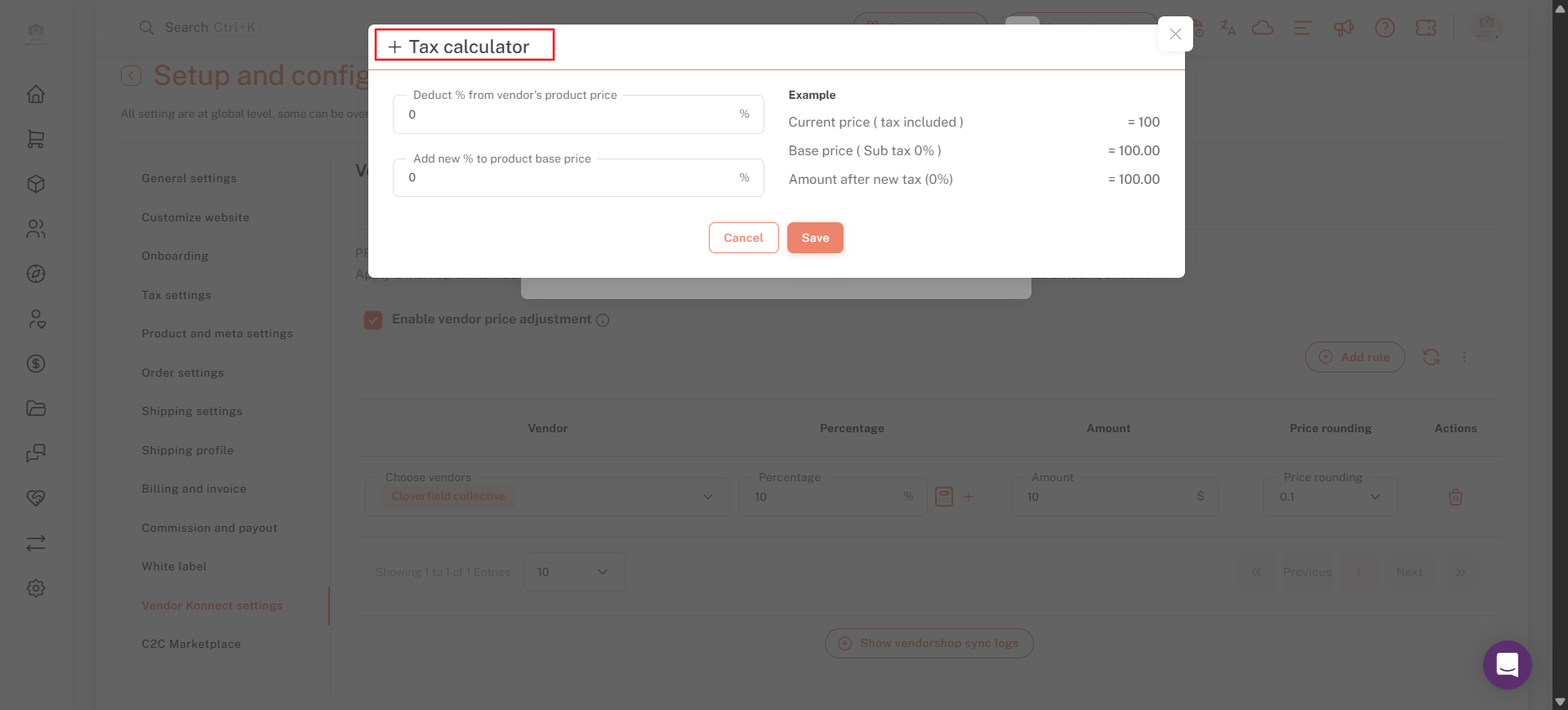The height and width of the screenshot is (710, 1568).
Task: Open the settings gear sidebar icon
Action: point(36,588)
